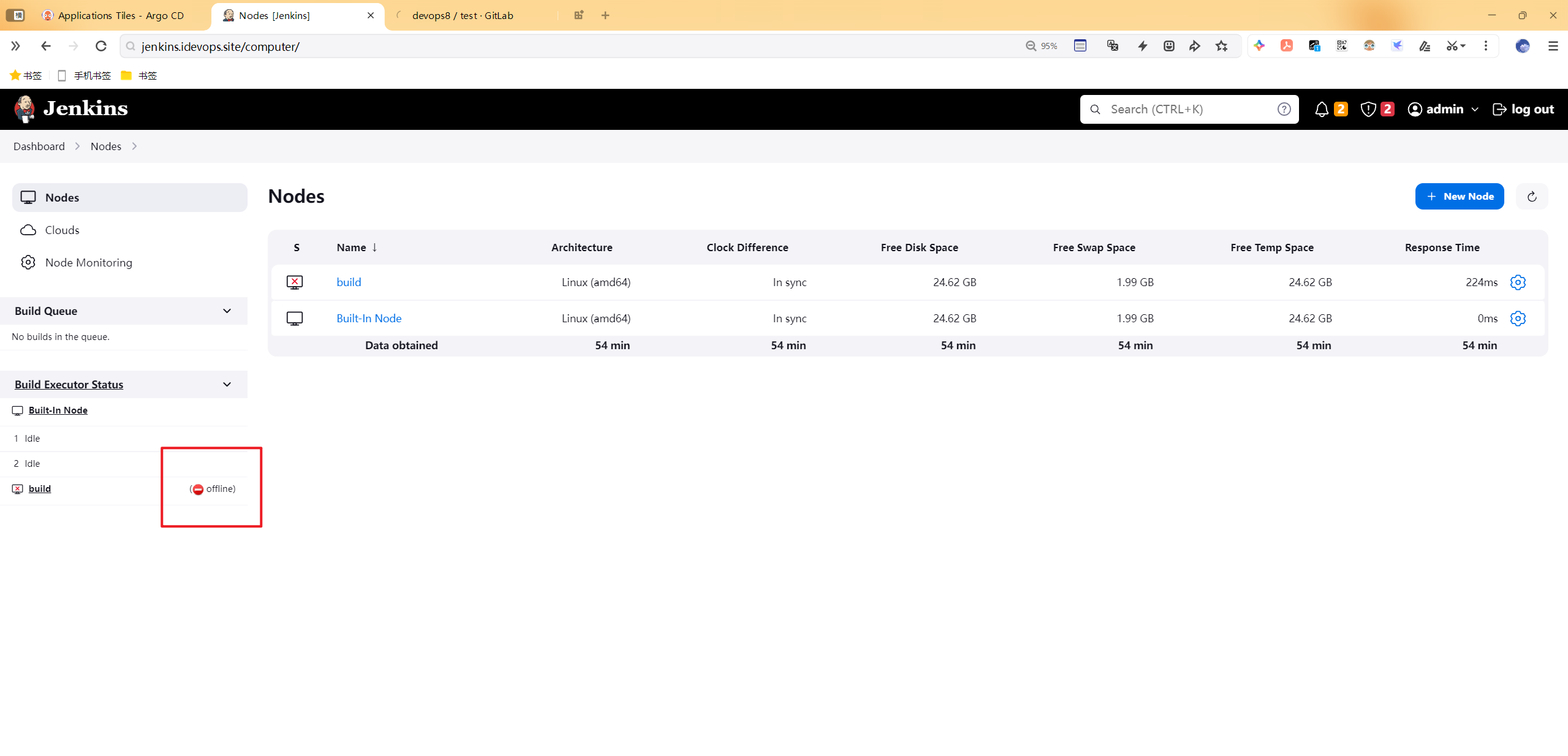Click the lightning bolt icon in toolbar
The image size is (1568, 756).
[1143, 46]
